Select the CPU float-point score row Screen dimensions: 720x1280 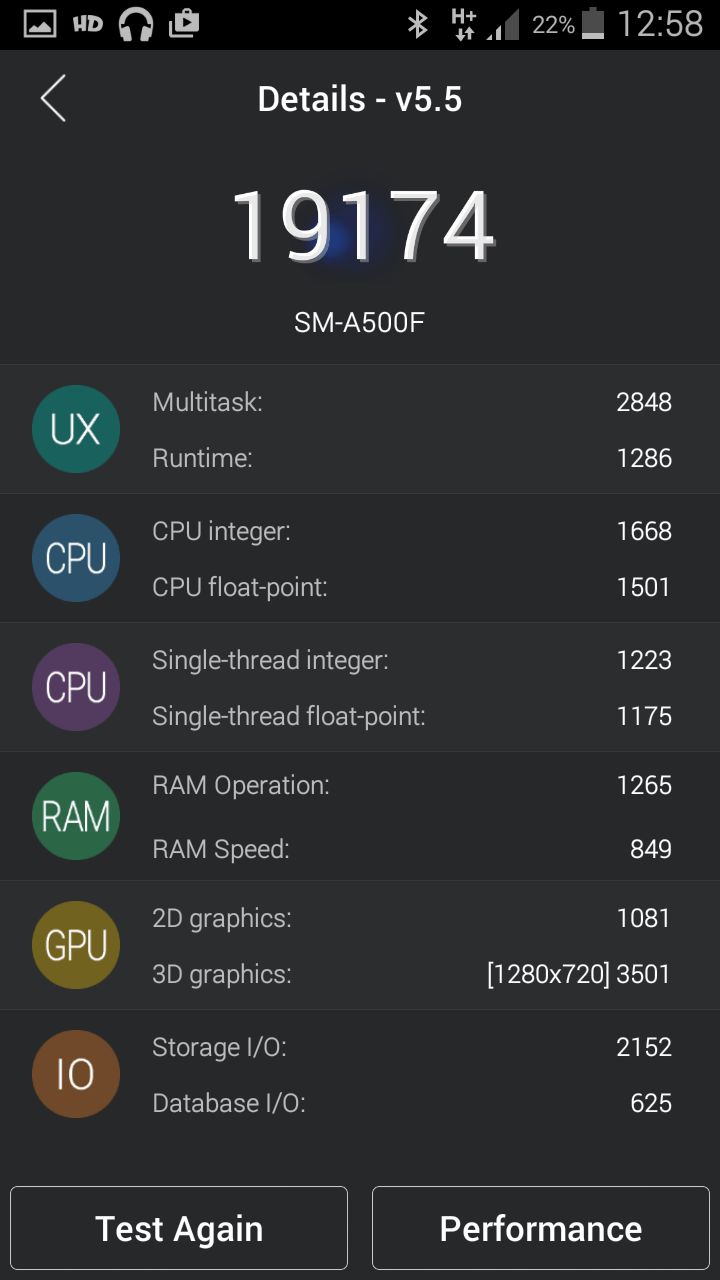pyautogui.click(x=411, y=587)
